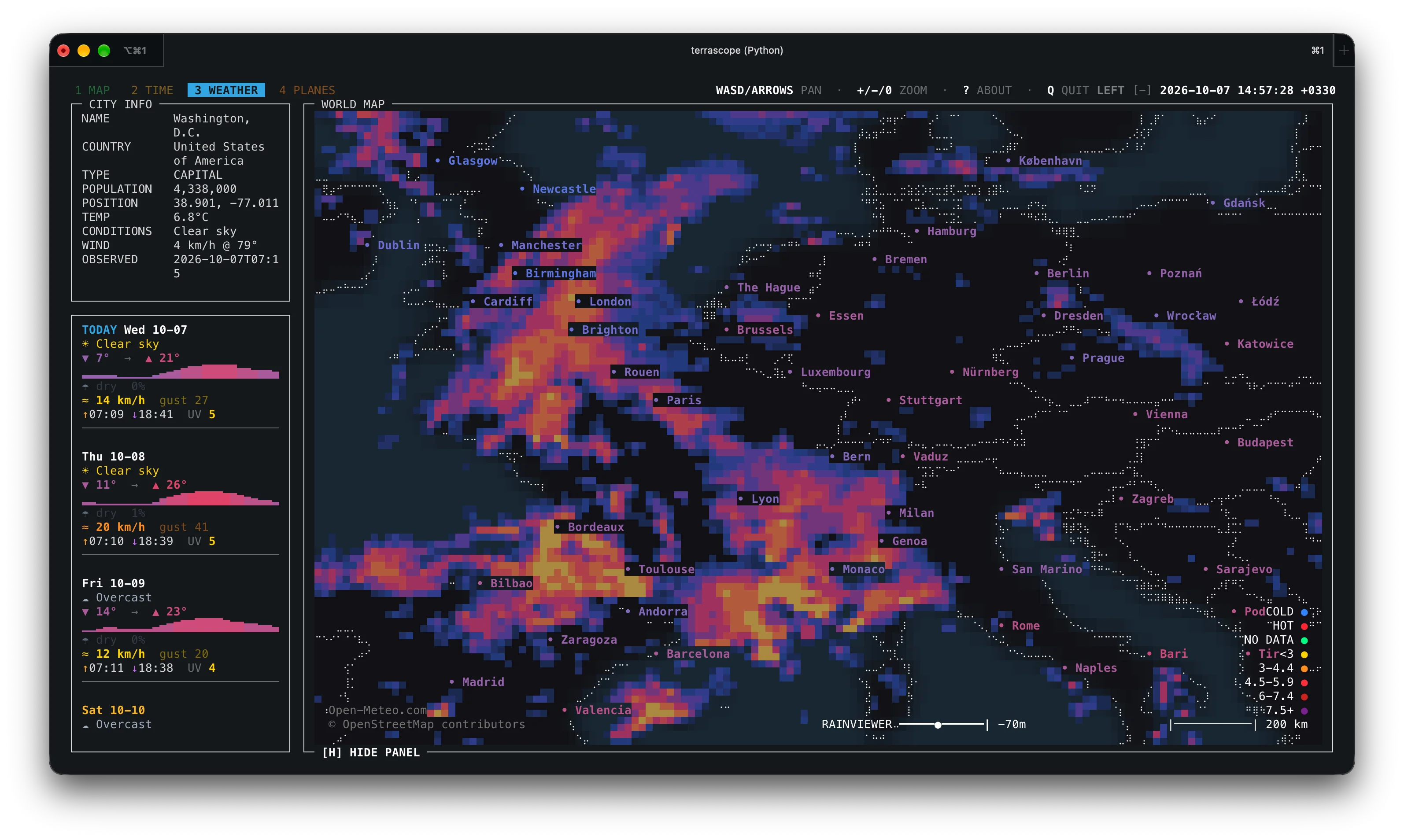Click the Today 14 km/h wind reading
The width and height of the screenshot is (1404, 840).
point(113,400)
